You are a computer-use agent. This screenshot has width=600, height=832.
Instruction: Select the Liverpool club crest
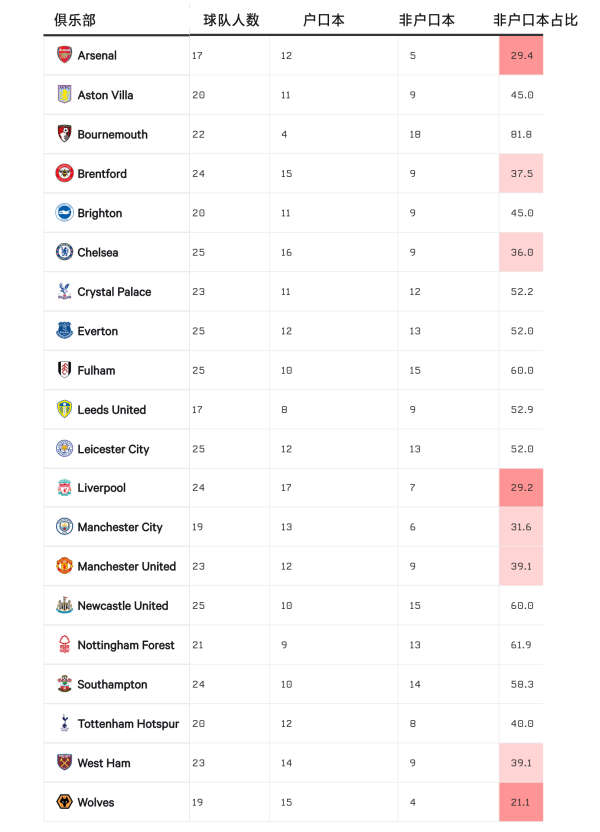[64, 488]
